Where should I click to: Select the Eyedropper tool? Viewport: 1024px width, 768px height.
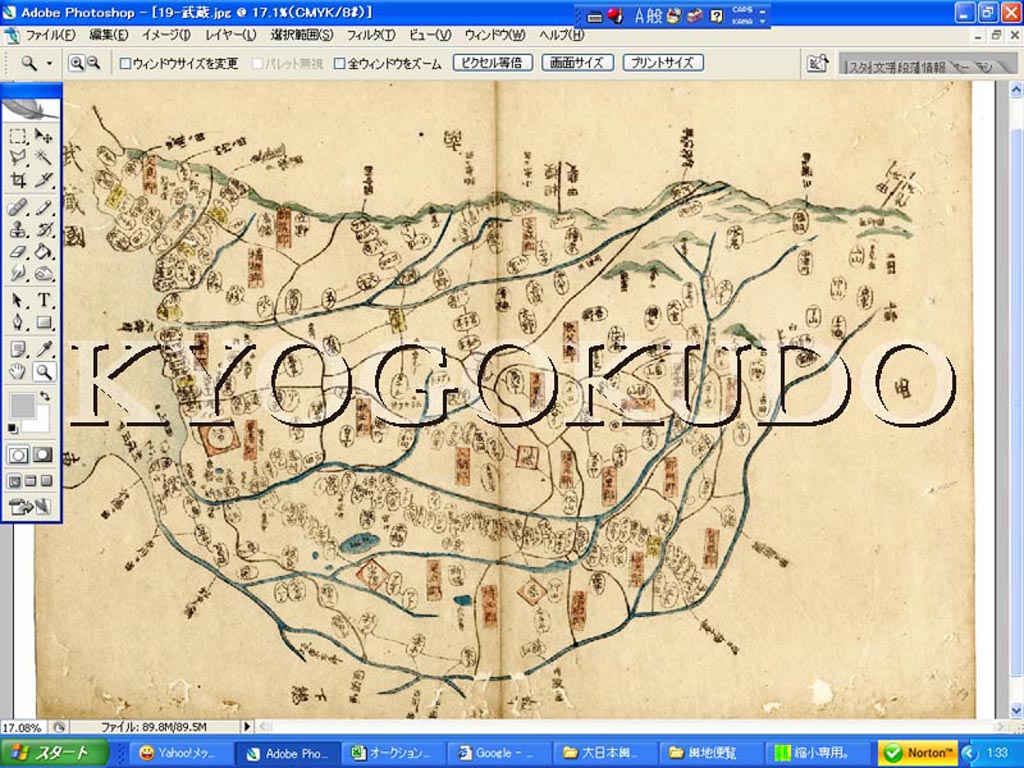point(44,349)
